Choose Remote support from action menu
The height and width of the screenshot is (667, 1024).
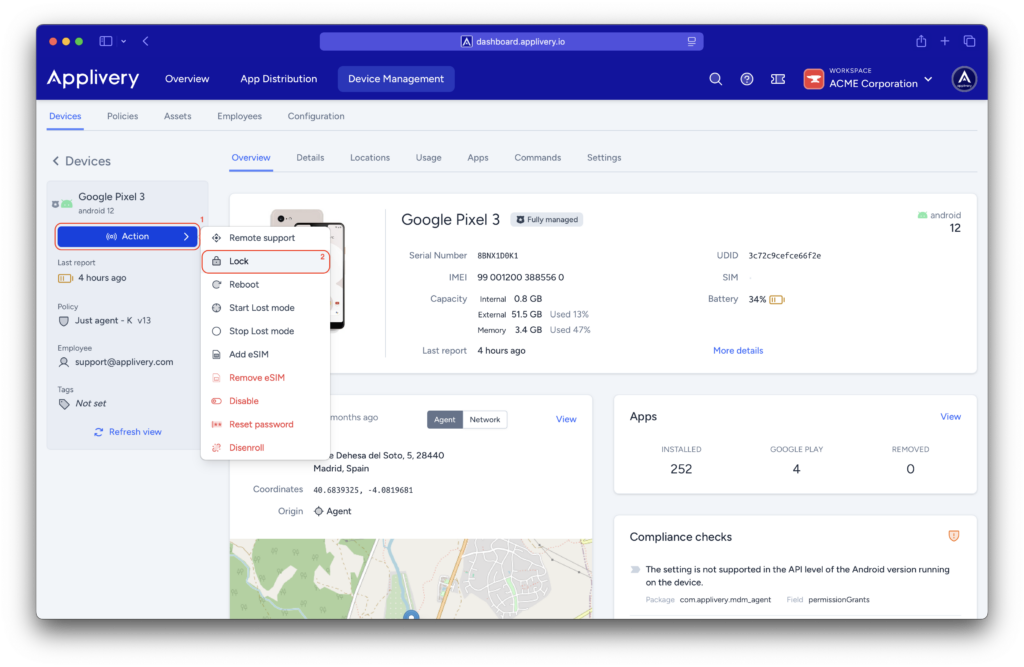click(265, 238)
